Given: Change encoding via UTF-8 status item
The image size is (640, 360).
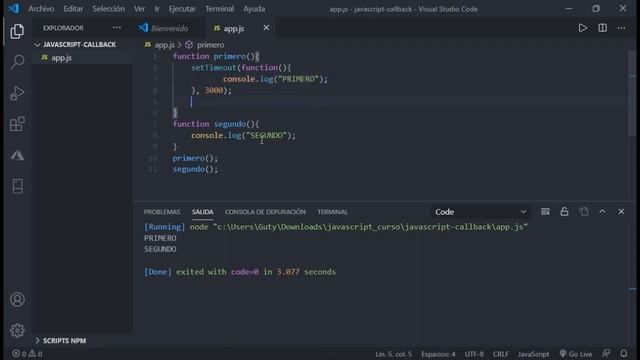Looking at the screenshot, I should (474, 354).
